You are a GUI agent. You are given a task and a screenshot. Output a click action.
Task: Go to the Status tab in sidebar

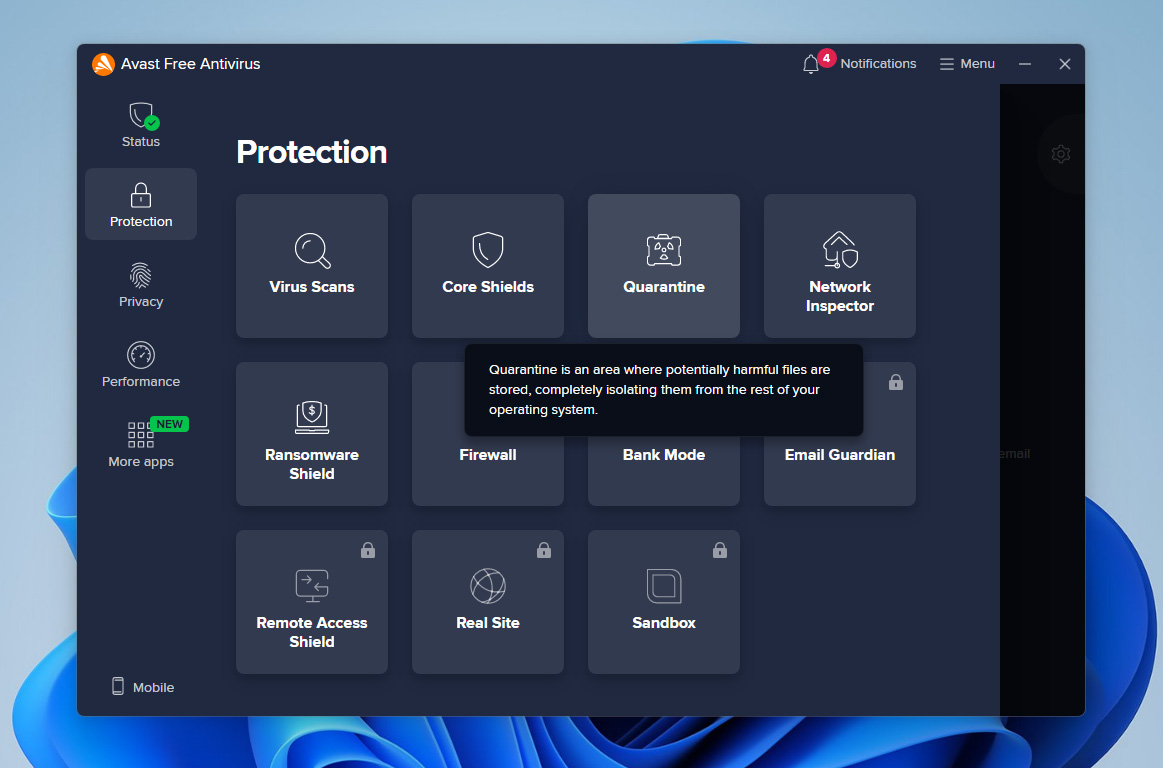pyautogui.click(x=141, y=125)
